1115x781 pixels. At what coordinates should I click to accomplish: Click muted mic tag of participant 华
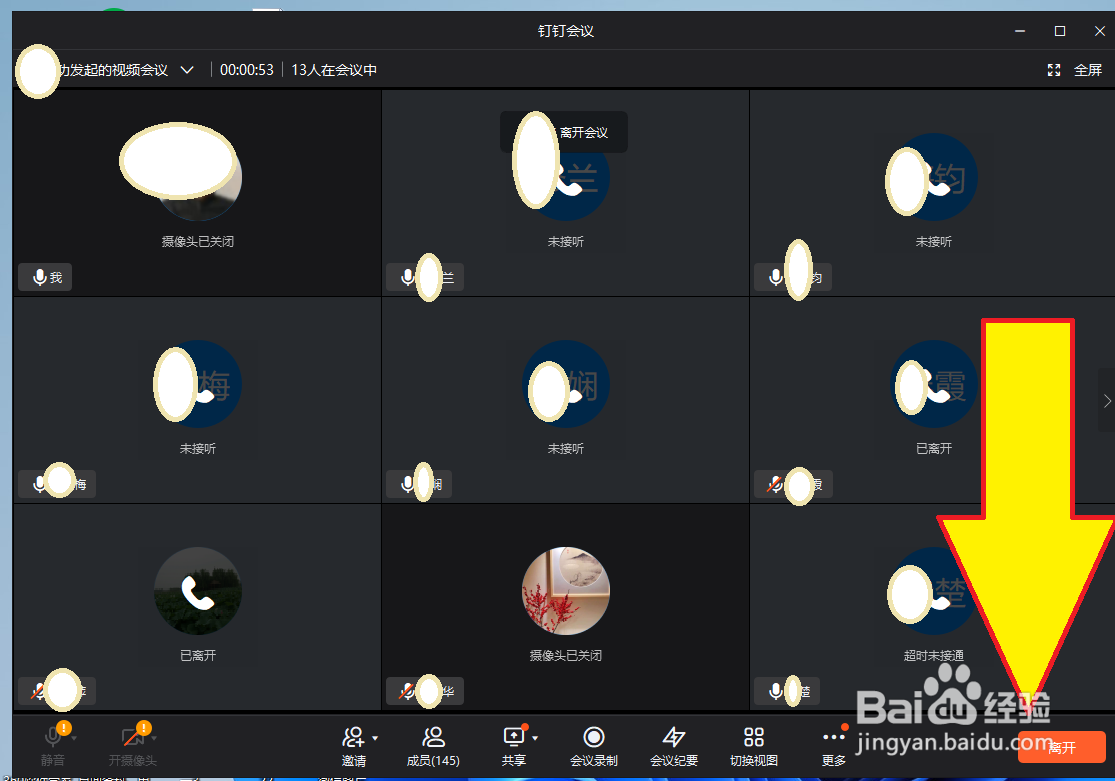(425, 691)
